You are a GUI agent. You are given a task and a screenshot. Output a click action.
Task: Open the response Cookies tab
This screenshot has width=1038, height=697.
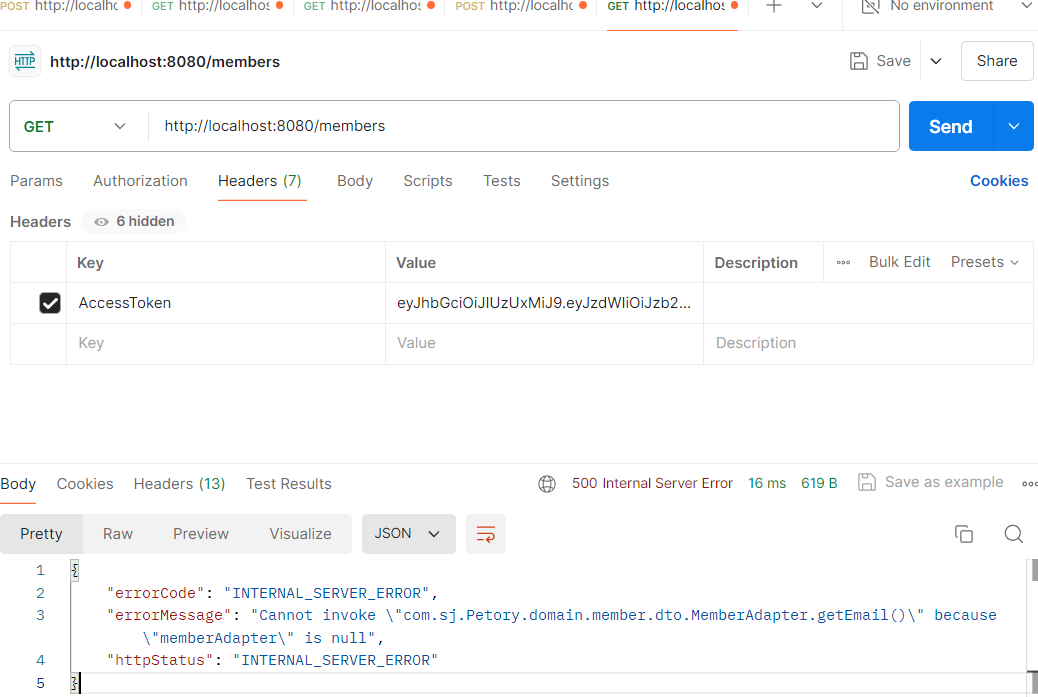[85, 484]
